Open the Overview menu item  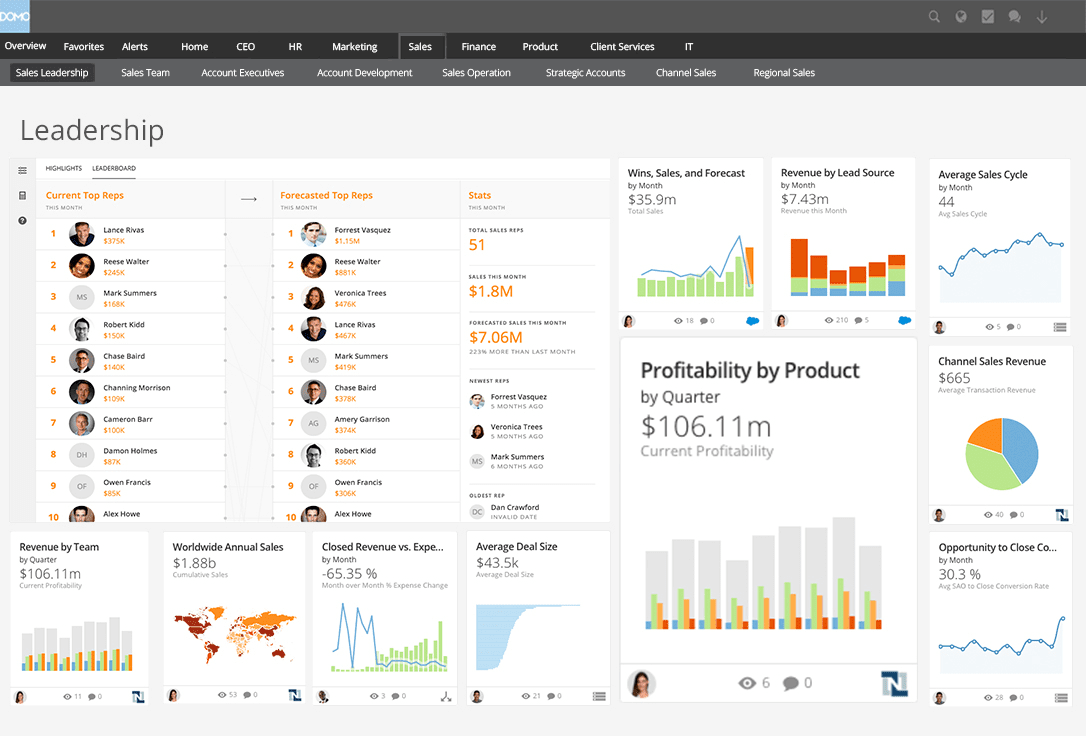[26, 46]
